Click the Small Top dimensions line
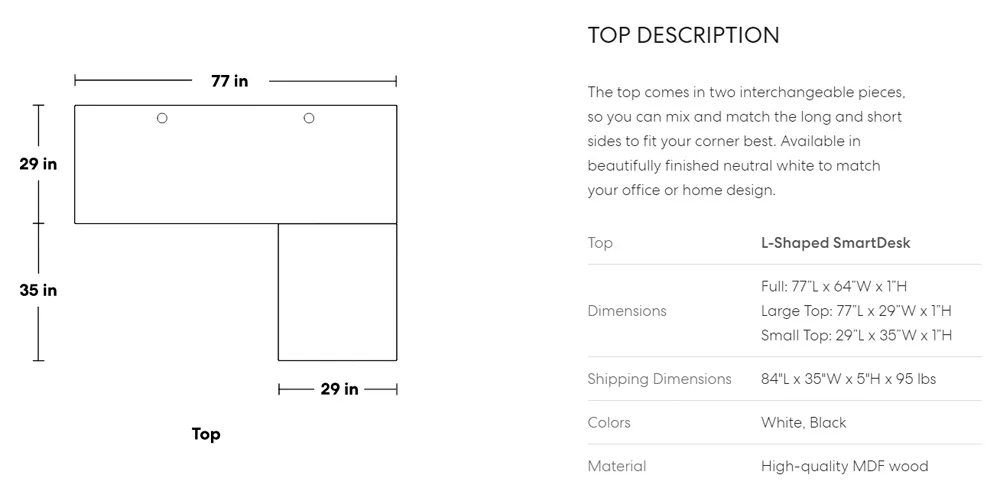The height and width of the screenshot is (501, 1000). (856, 335)
